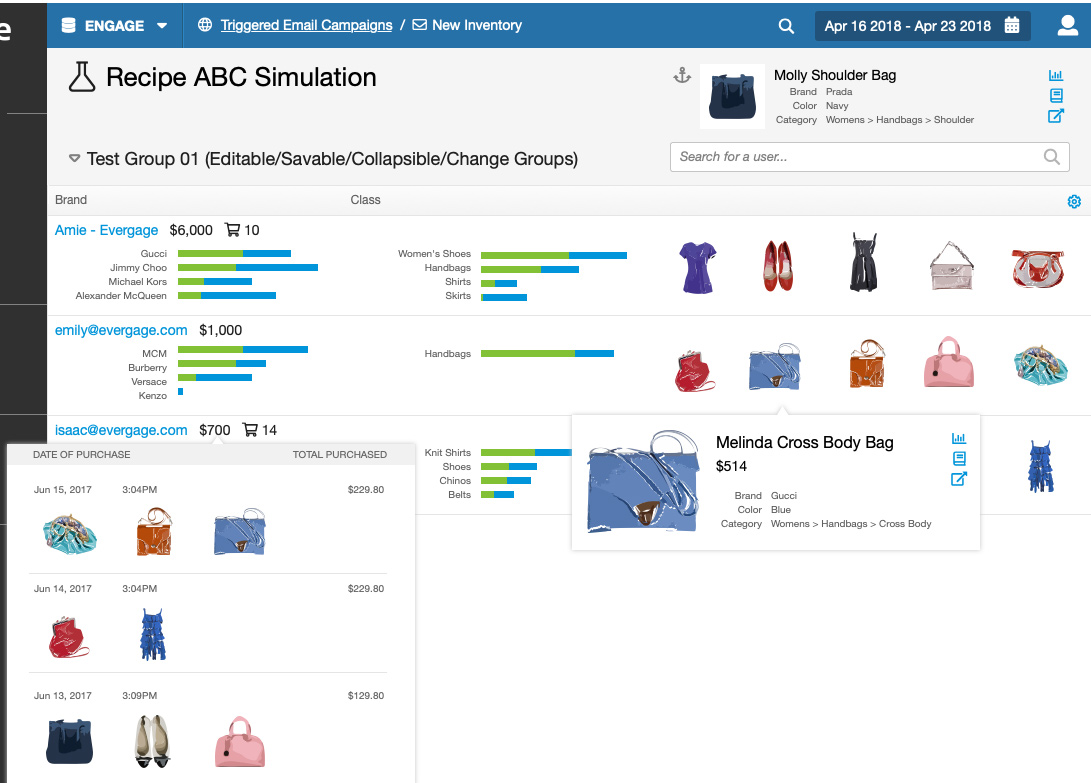Click the anchor icon next to Molly Shoulder Bag

coord(682,75)
